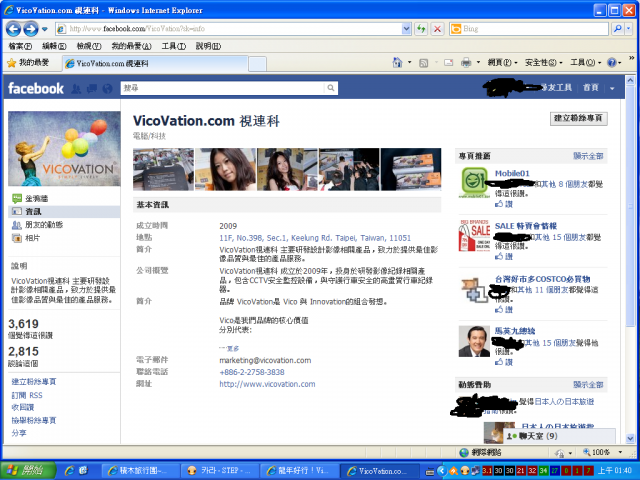Click the +886-2-2758-3838 phone link
The image size is (640, 480).
click(252, 372)
